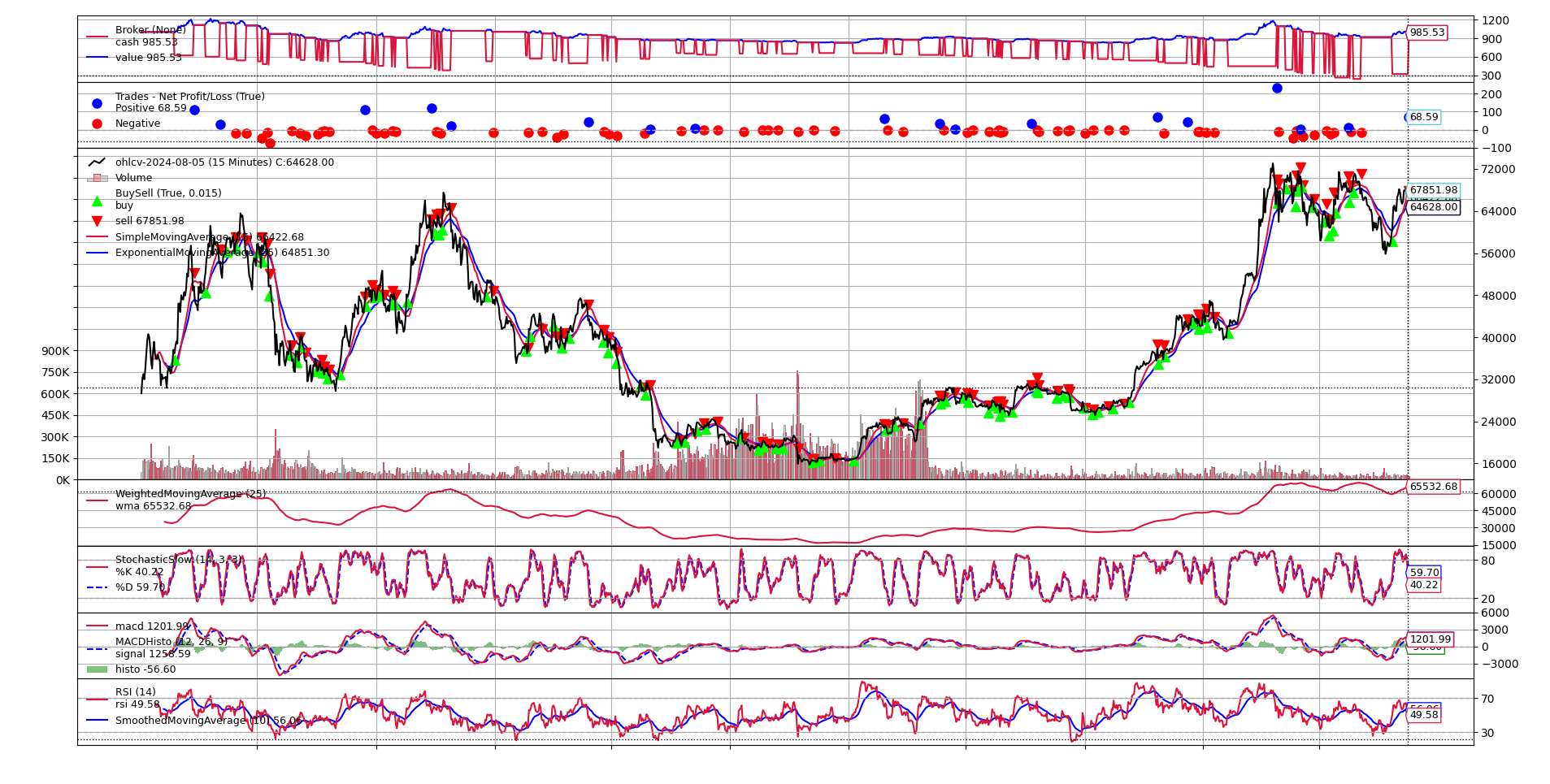Click the green buy triangle legend marker
The image size is (1550, 784).
tap(97, 201)
